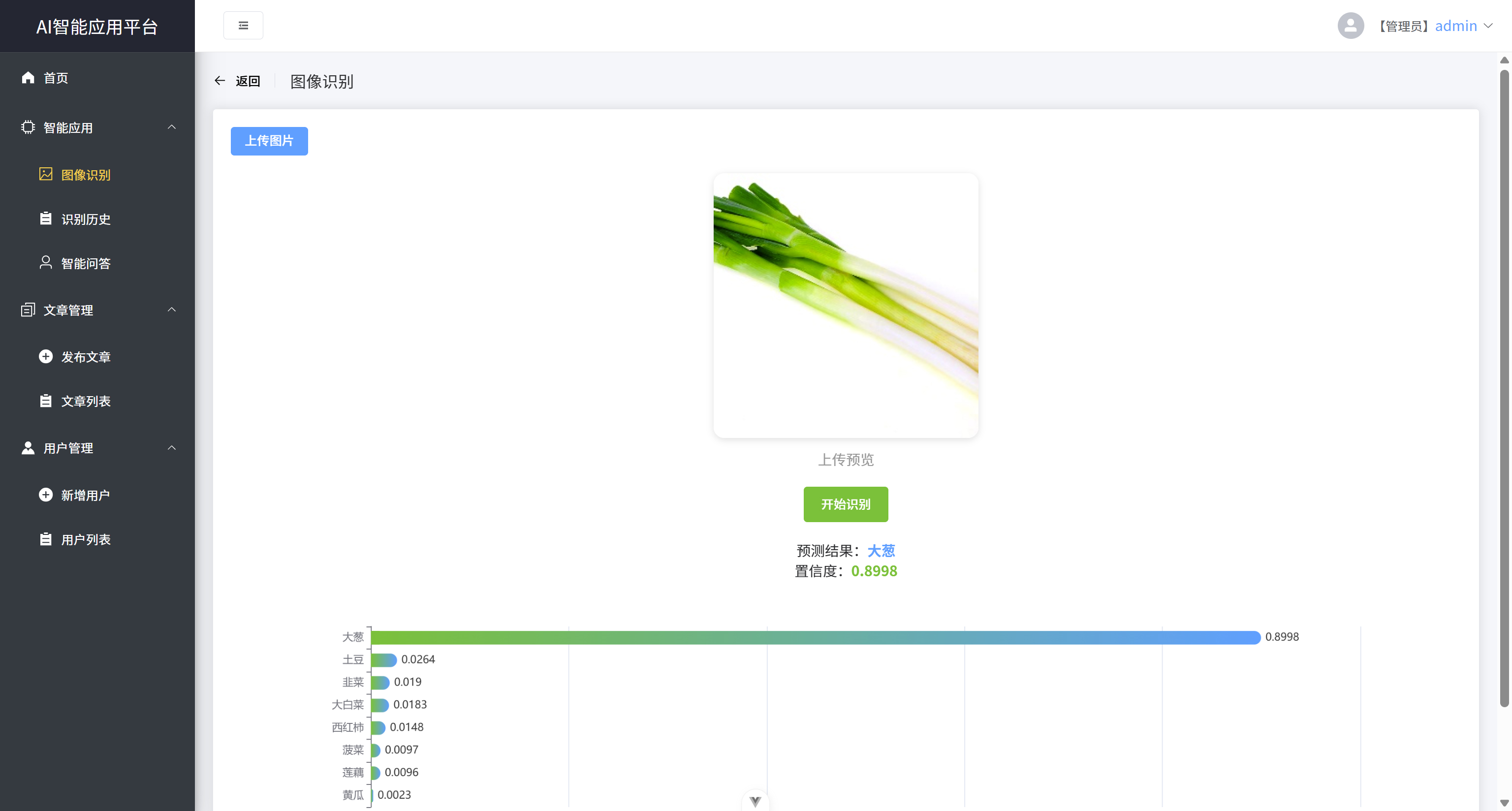The image size is (1512, 811).
Task: Click the vertical page scrollbar
Action: click(x=1504, y=387)
